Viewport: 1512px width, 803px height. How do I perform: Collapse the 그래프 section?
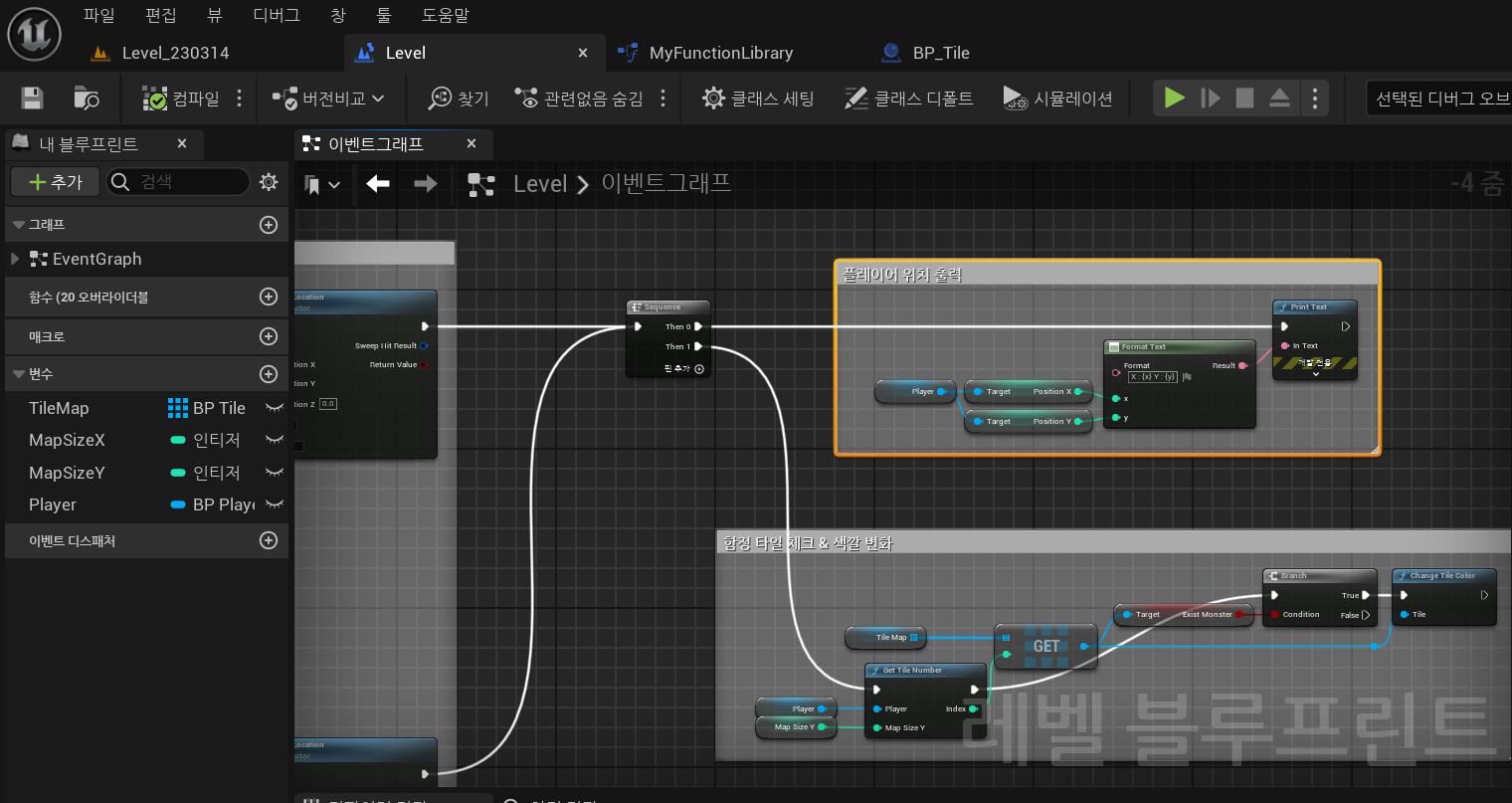click(x=19, y=225)
